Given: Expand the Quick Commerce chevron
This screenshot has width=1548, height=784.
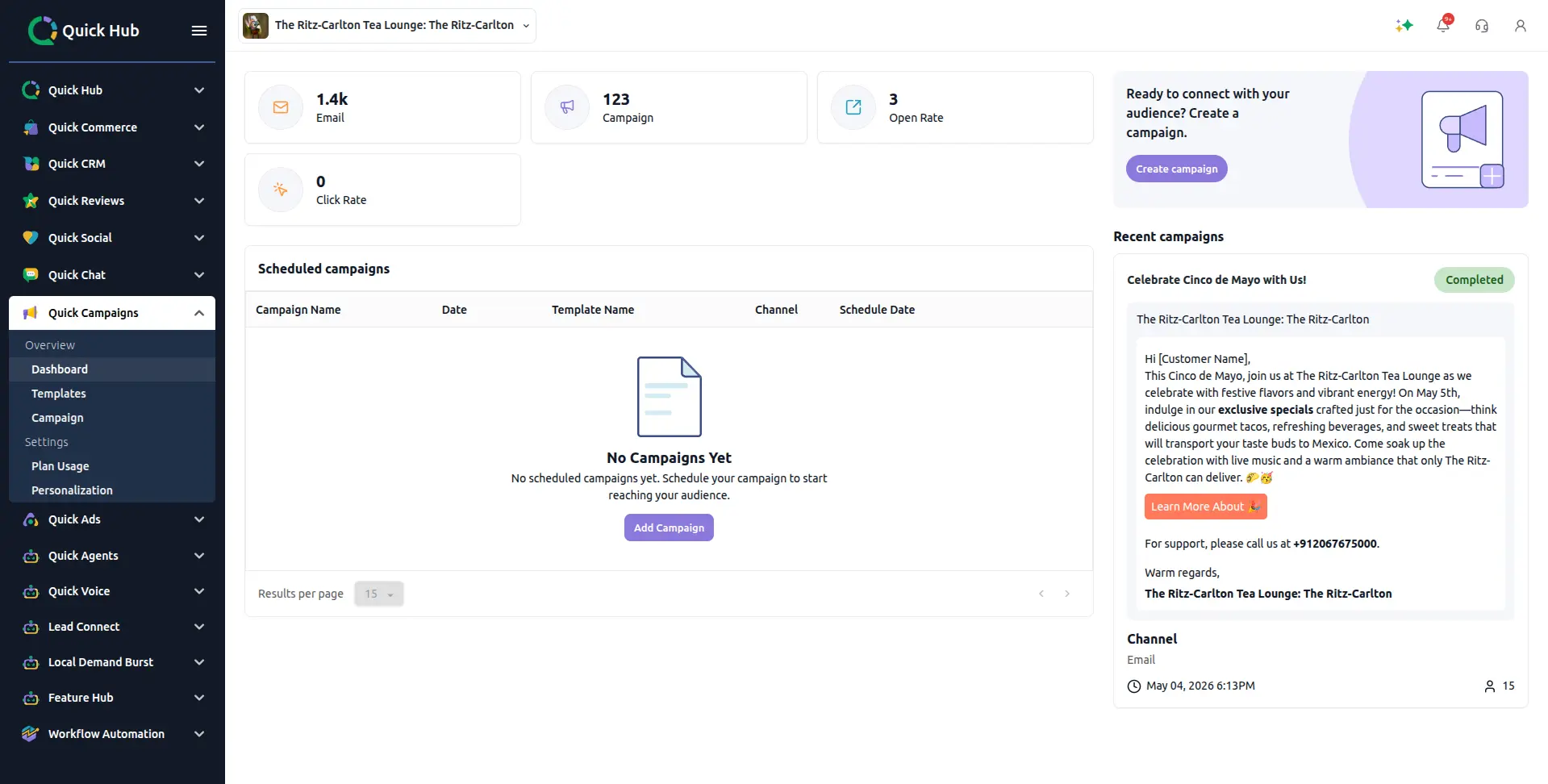Looking at the screenshot, I should [x=199, y=127].
